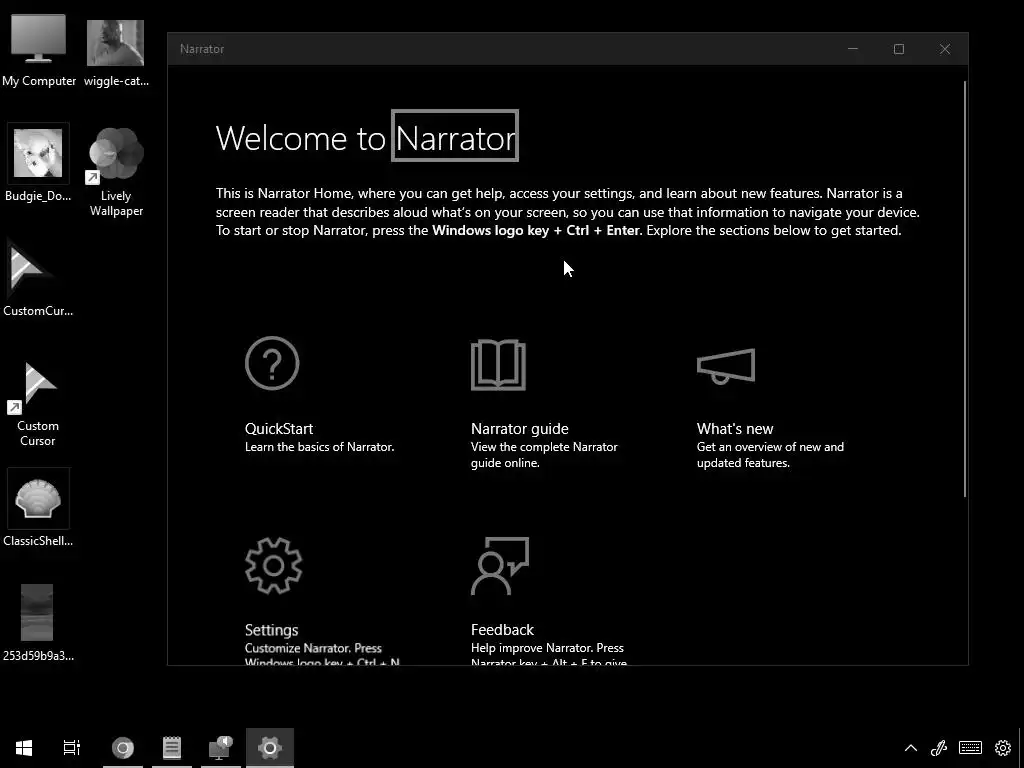Select the Budgie_Do... desktop image
This screenshot has width=1024, height=768.
(38, 163)
